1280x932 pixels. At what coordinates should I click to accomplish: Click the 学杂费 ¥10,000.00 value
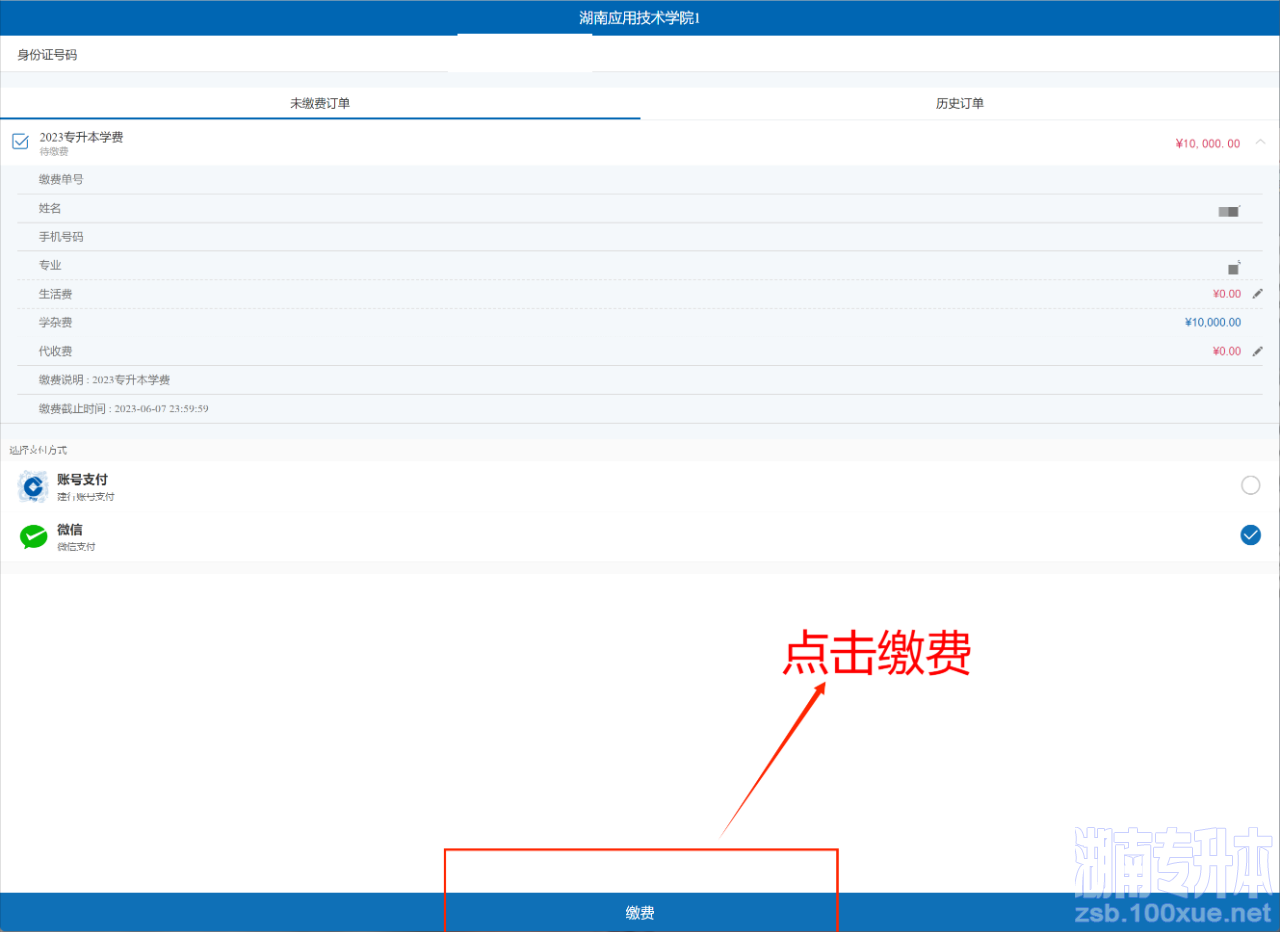pyautogui.click(x=1213, y=322)
